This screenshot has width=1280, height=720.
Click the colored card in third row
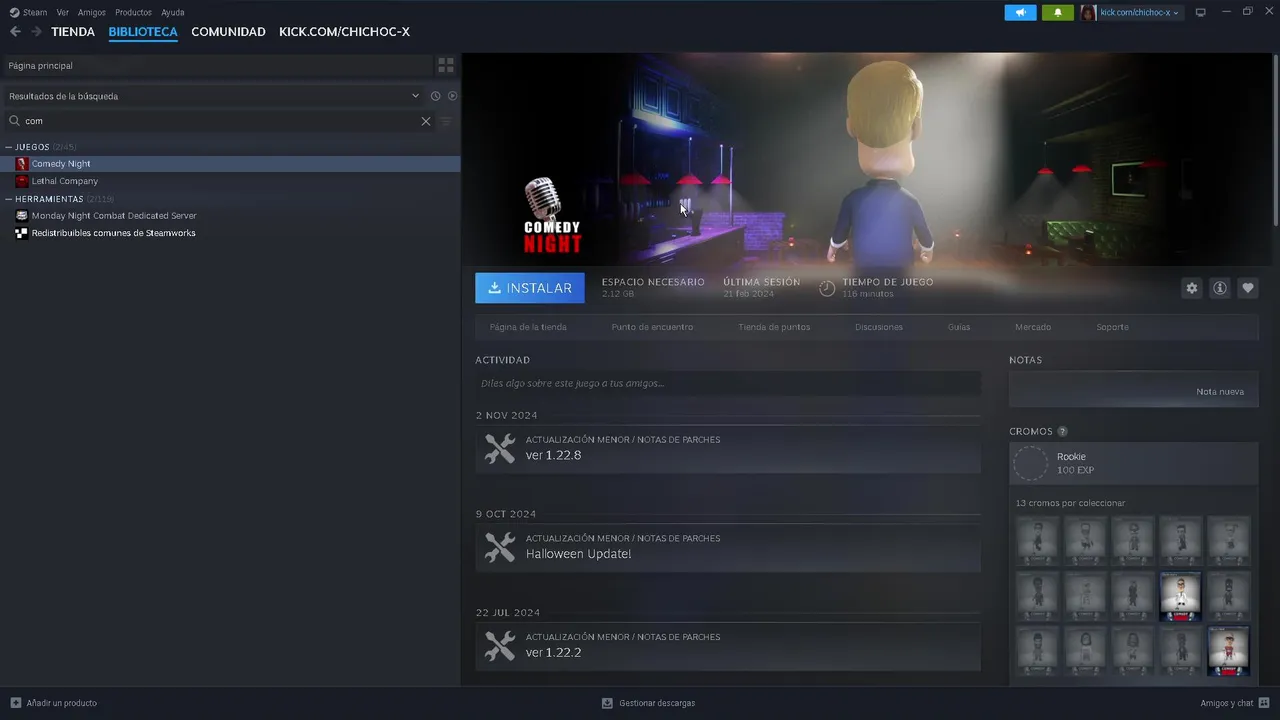coord(1228,651)
